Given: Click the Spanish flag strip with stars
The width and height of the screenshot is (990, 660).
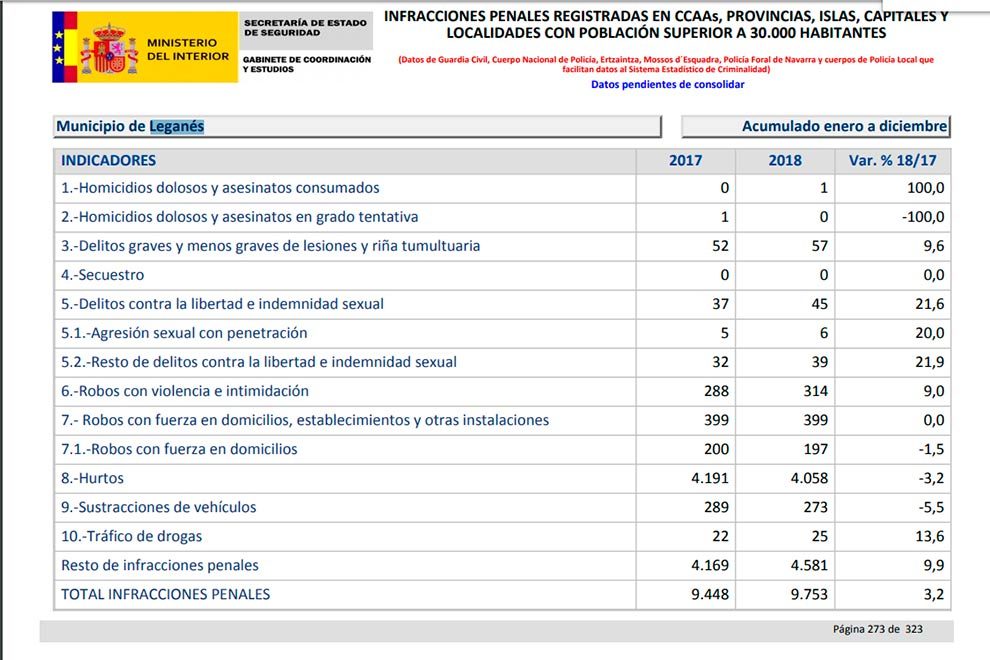Looking at the screenshot, I should coord(64,47).
